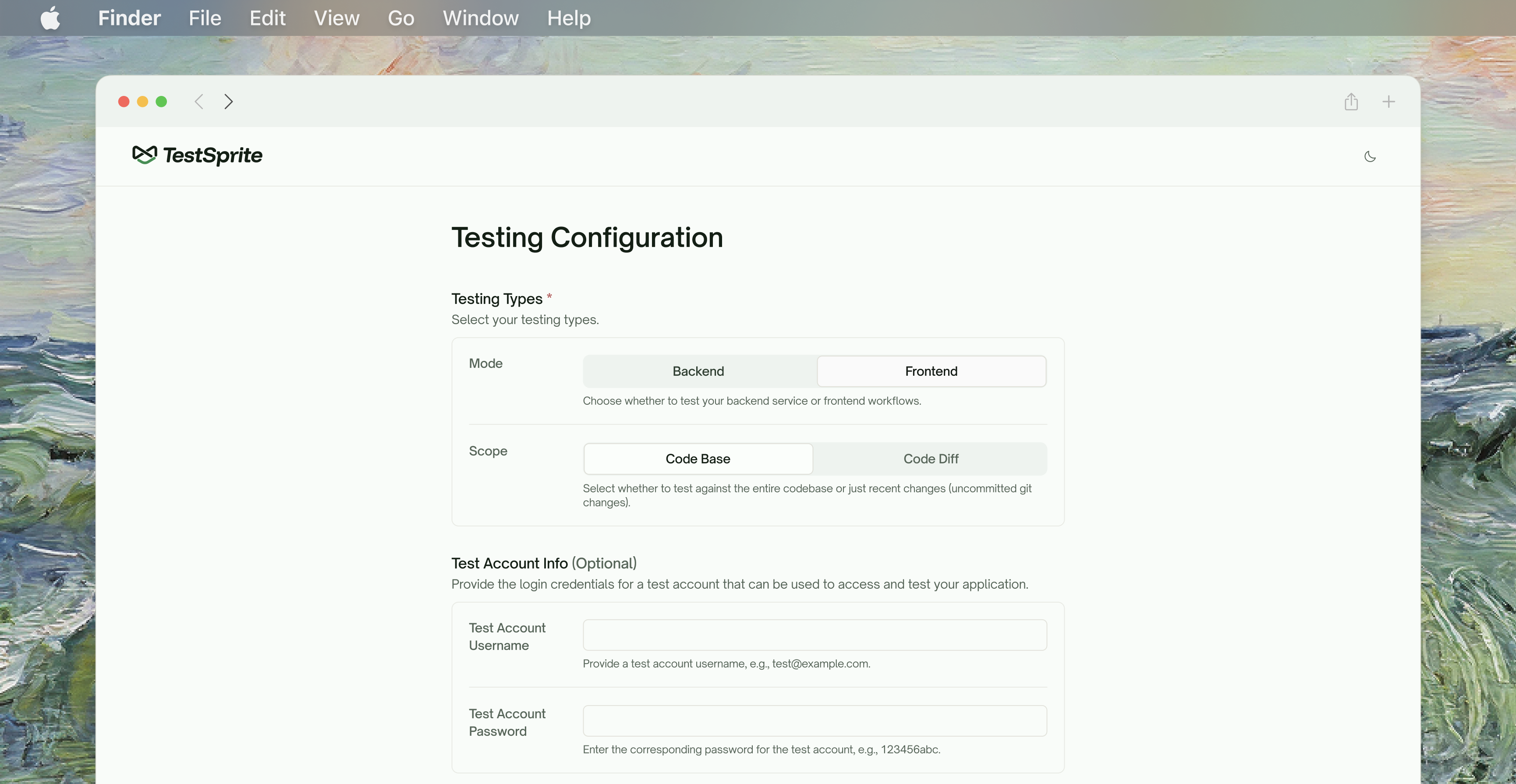The image size is (1516, 784).
Task: Open the Help menu
Action: (x=569, y=18)
